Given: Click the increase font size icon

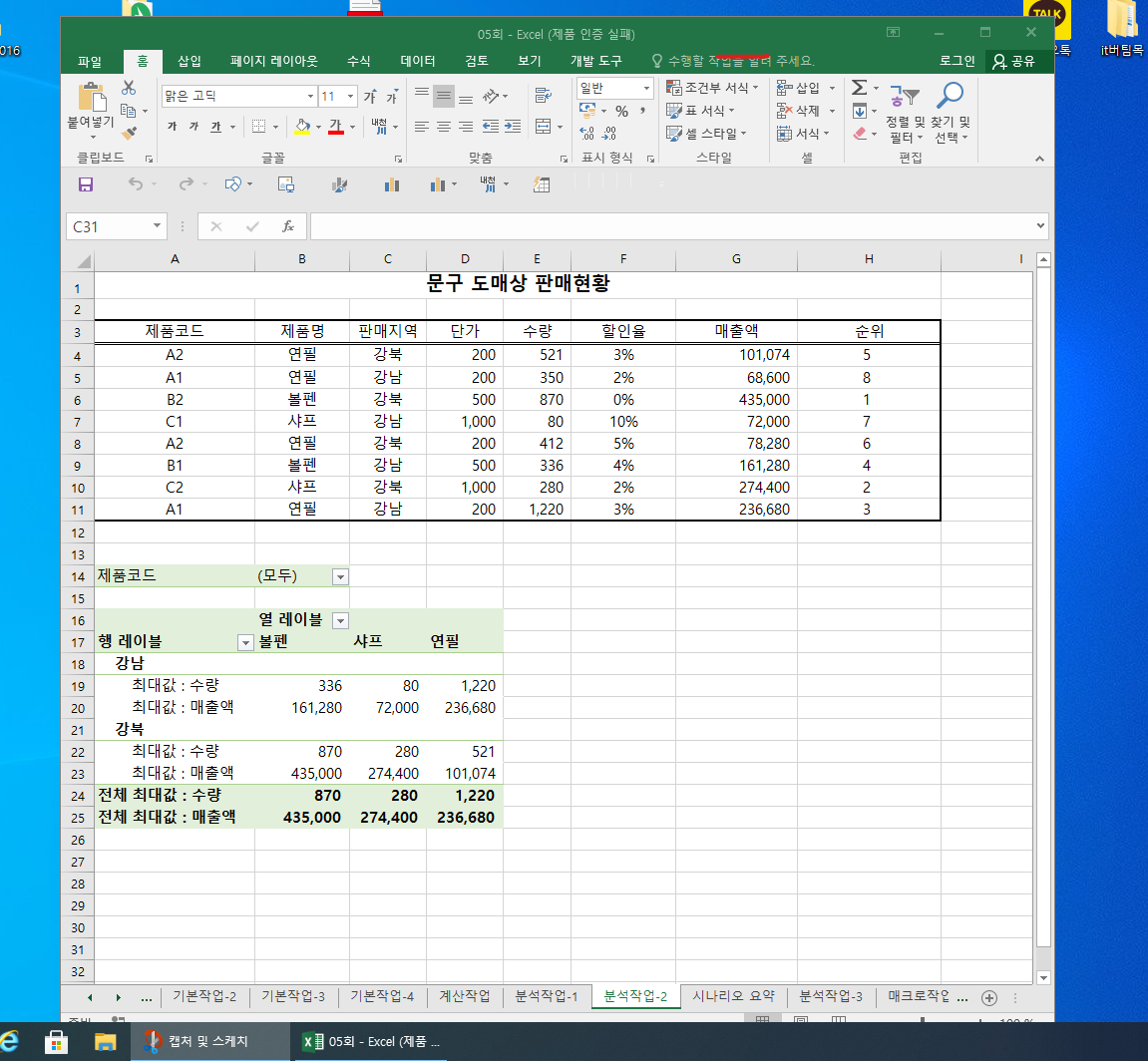Looking at the screenshot, I should coord(370,96).
